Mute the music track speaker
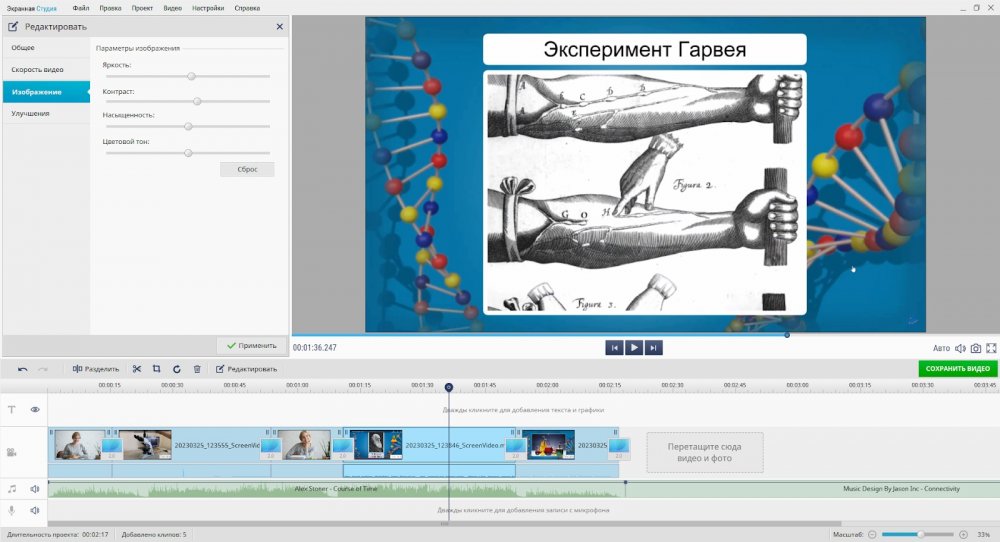 click(x=35, y=489)
